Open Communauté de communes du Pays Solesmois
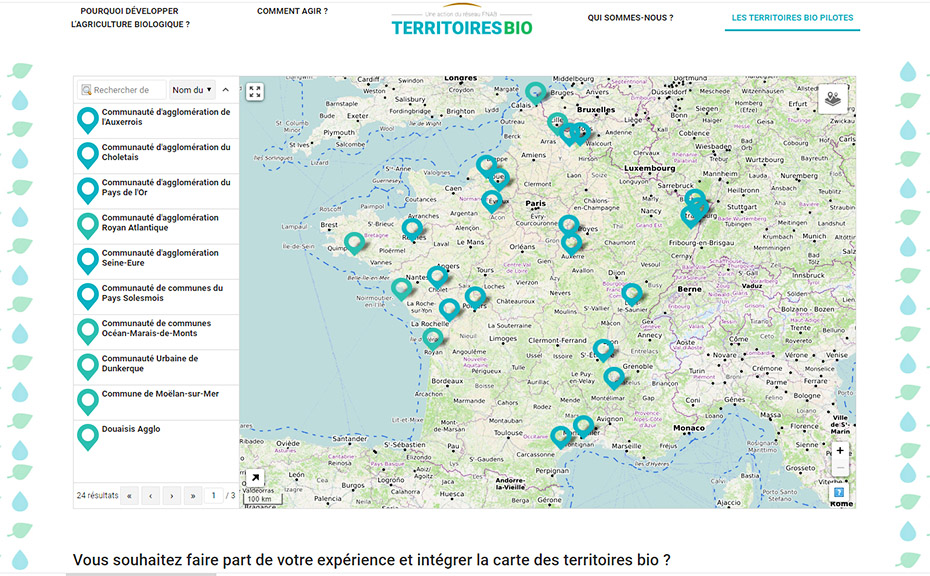 (156, 297)
